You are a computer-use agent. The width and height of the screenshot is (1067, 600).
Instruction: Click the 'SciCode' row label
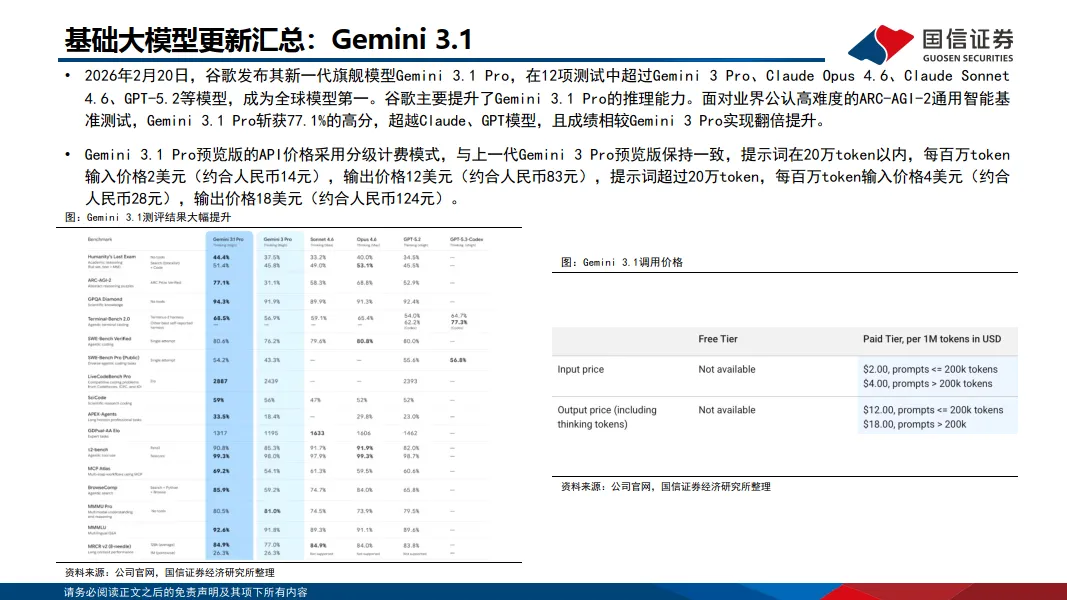tap(97, 397)
